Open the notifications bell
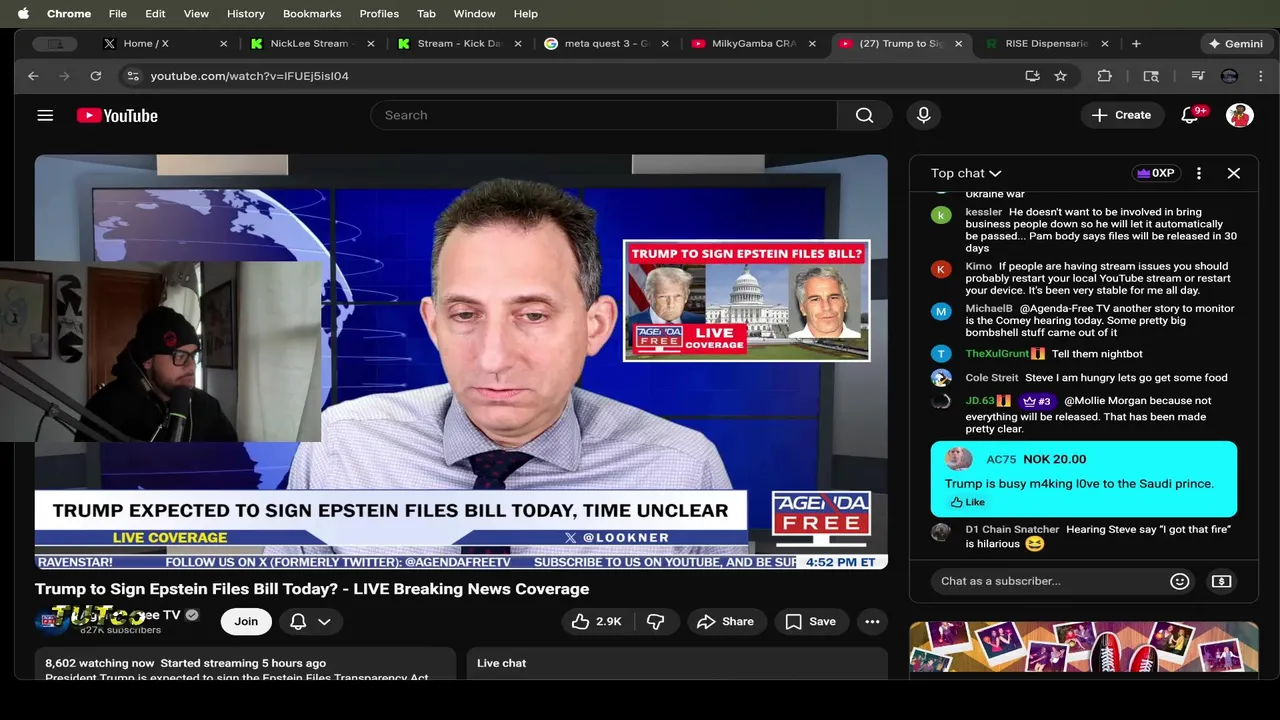 coord(1190,115)
